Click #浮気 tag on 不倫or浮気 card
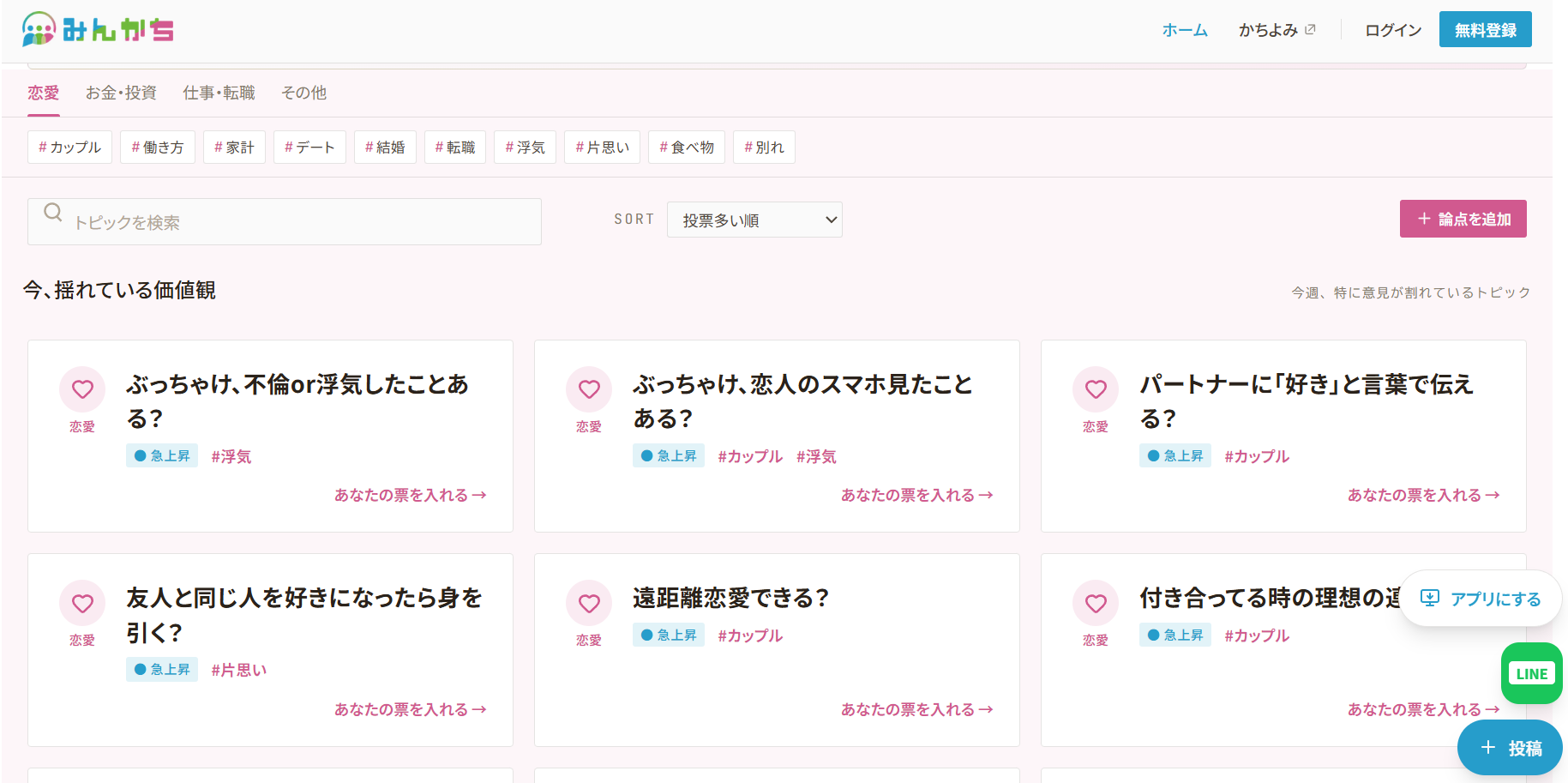 tap(231, 456)
